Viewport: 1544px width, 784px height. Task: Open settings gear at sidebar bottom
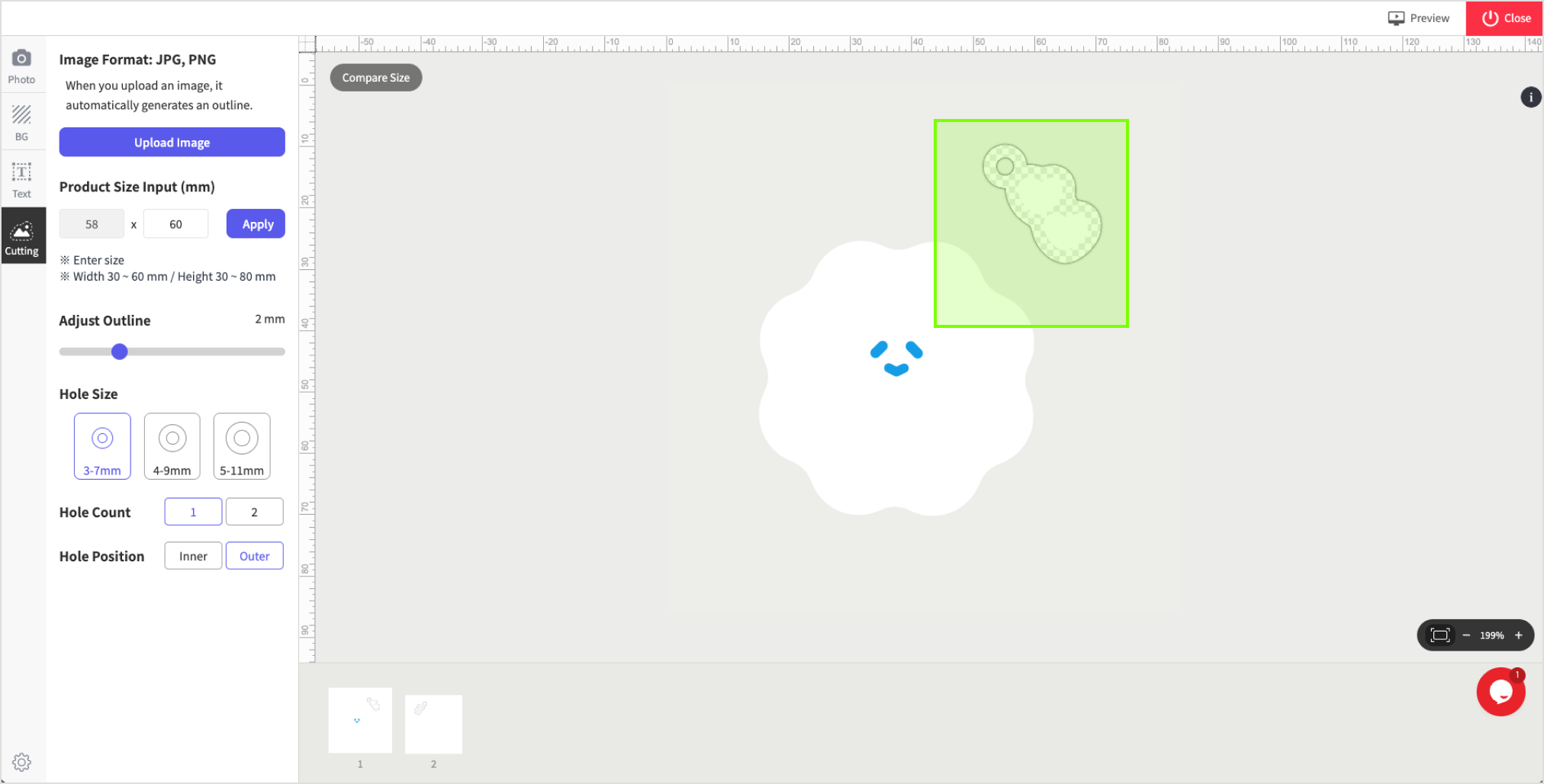click(x=21, y=762)
